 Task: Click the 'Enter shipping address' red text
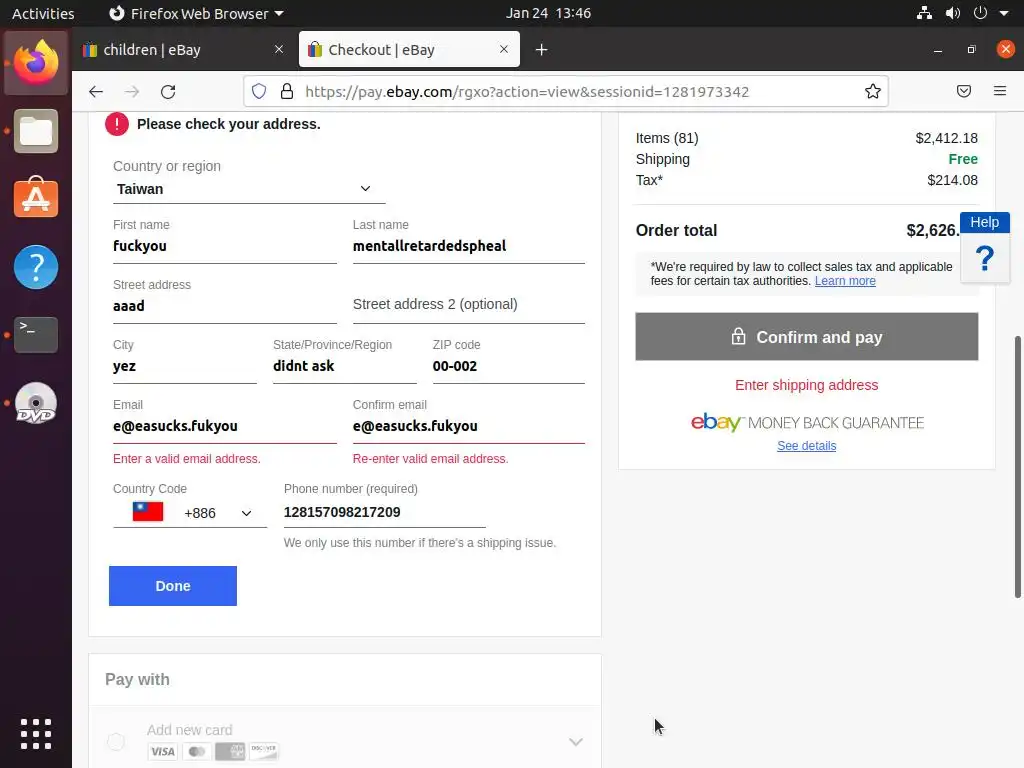pyautogui.click(x=807, y=385)
